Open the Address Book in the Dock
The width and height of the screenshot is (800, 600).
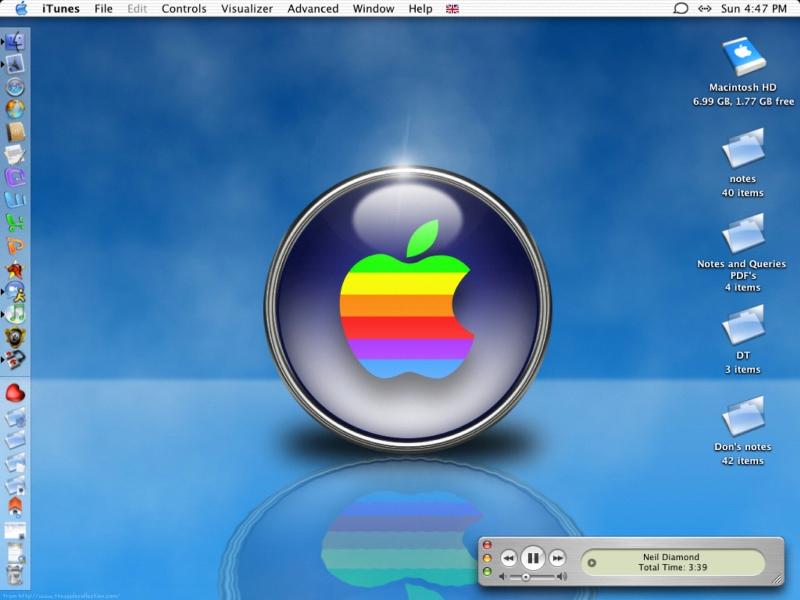pyautogui.click(x=15, y=132)
